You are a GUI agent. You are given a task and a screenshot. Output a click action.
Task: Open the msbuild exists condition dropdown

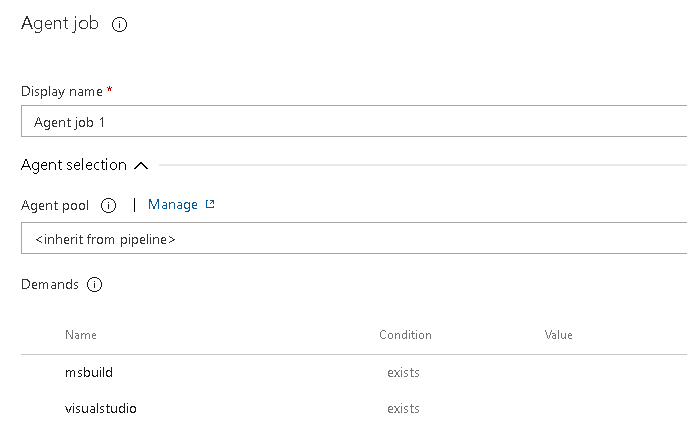pyautogui.click(x=404, y=373)
